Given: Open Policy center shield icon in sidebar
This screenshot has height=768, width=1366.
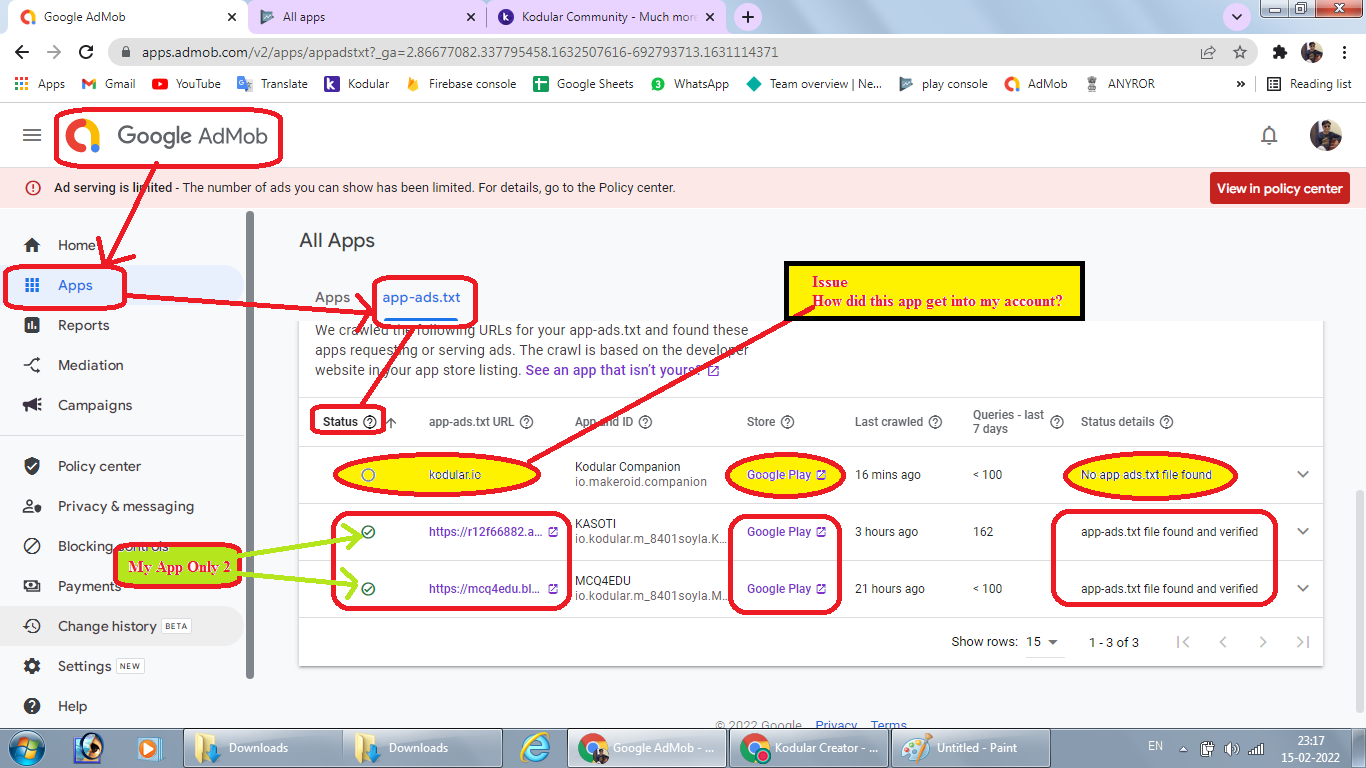Looking at the screenshot, I should [32, 466].
